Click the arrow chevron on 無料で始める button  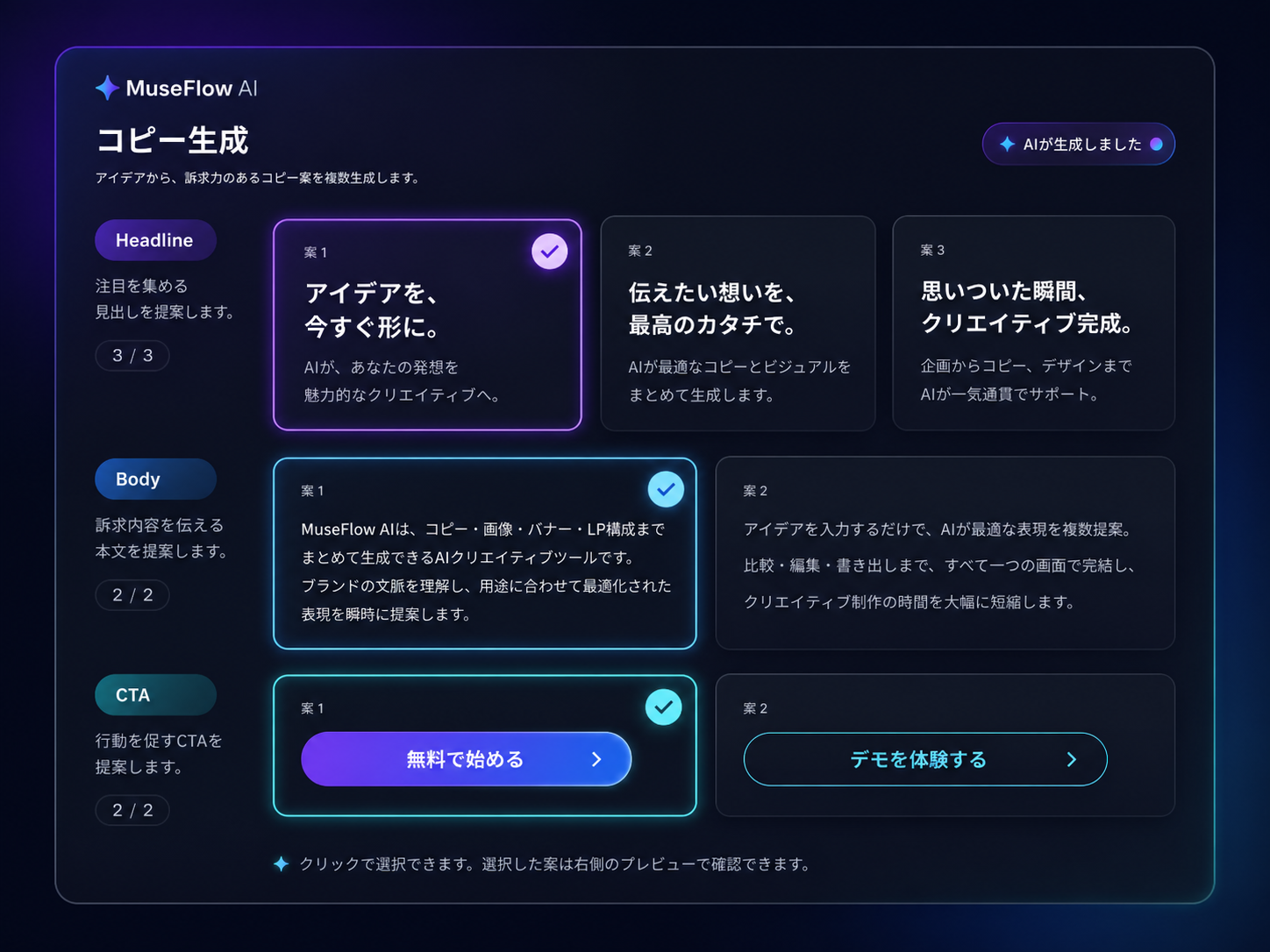tap(596, 759)
